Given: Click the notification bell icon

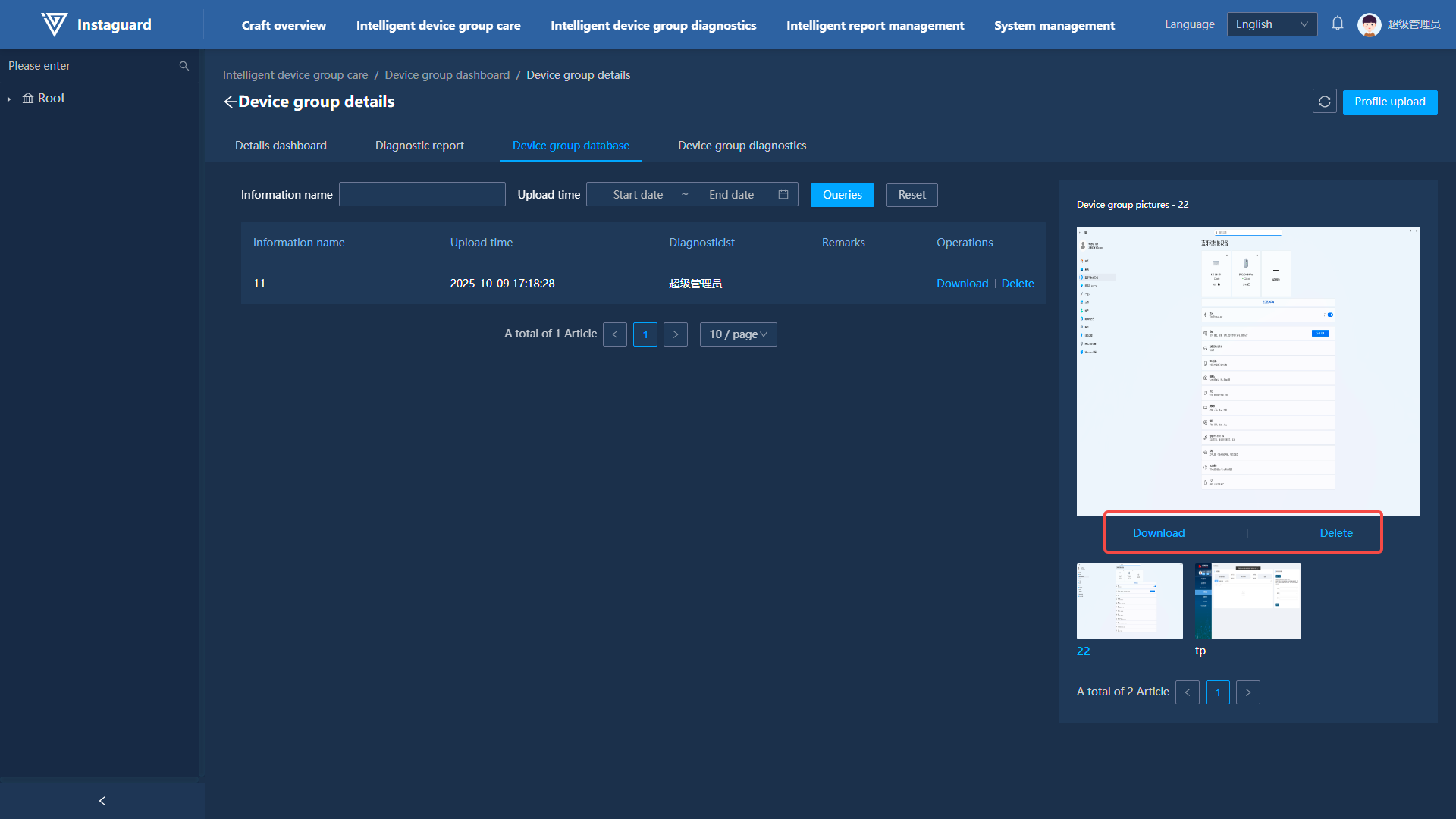Looking at the screenshot, I should pos(1338,24).
